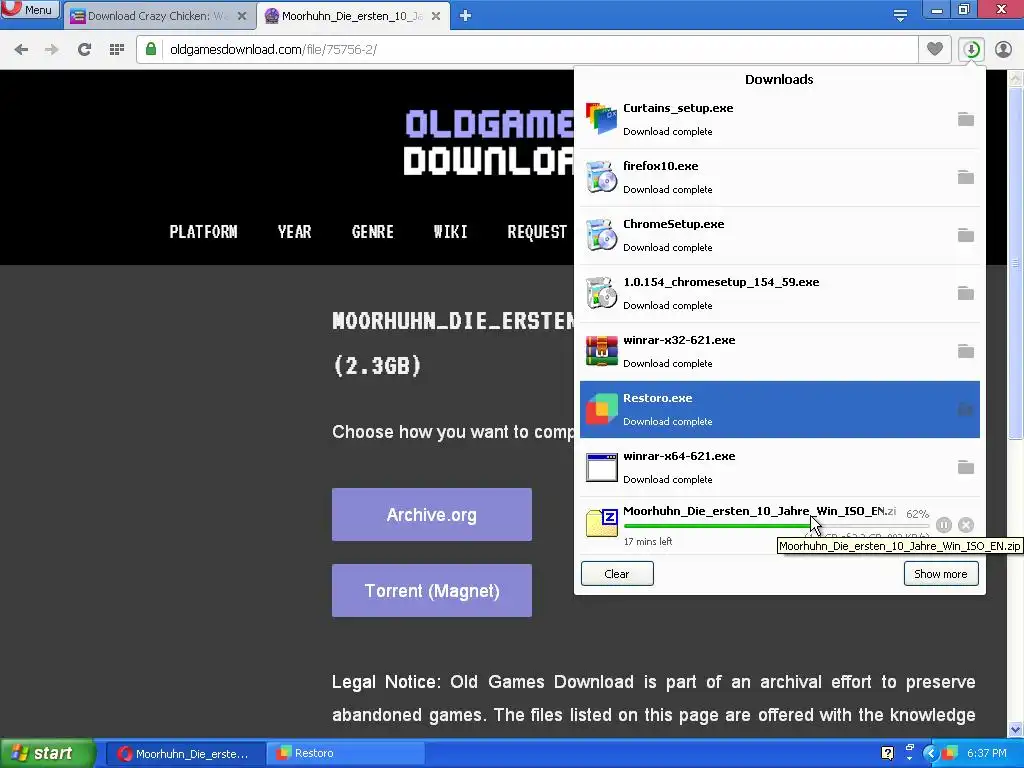Open the Opera Menu button

pyautogui.click(x=30, y=9)
